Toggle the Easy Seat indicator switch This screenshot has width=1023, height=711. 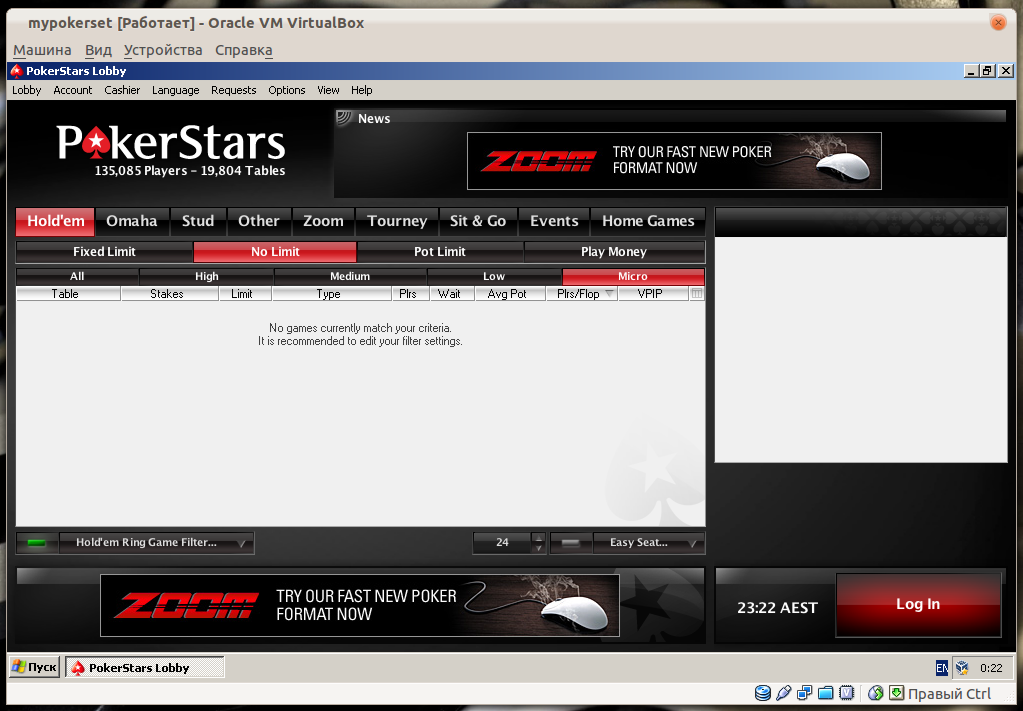[571, 543]
